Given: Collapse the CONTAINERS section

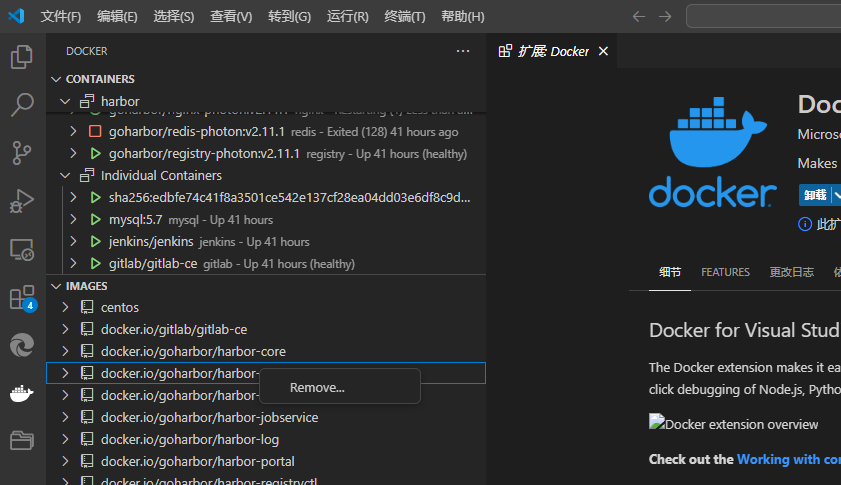Looking at the screenshot, I should 56,79.
